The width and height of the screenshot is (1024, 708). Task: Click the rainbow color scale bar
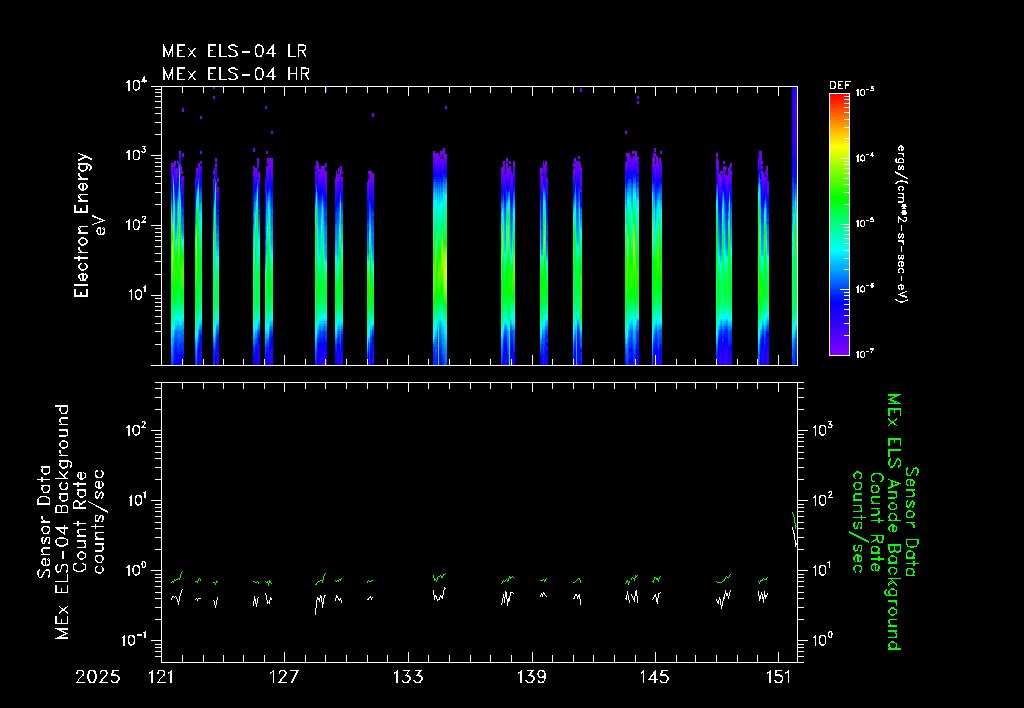(x=839, y=225)
